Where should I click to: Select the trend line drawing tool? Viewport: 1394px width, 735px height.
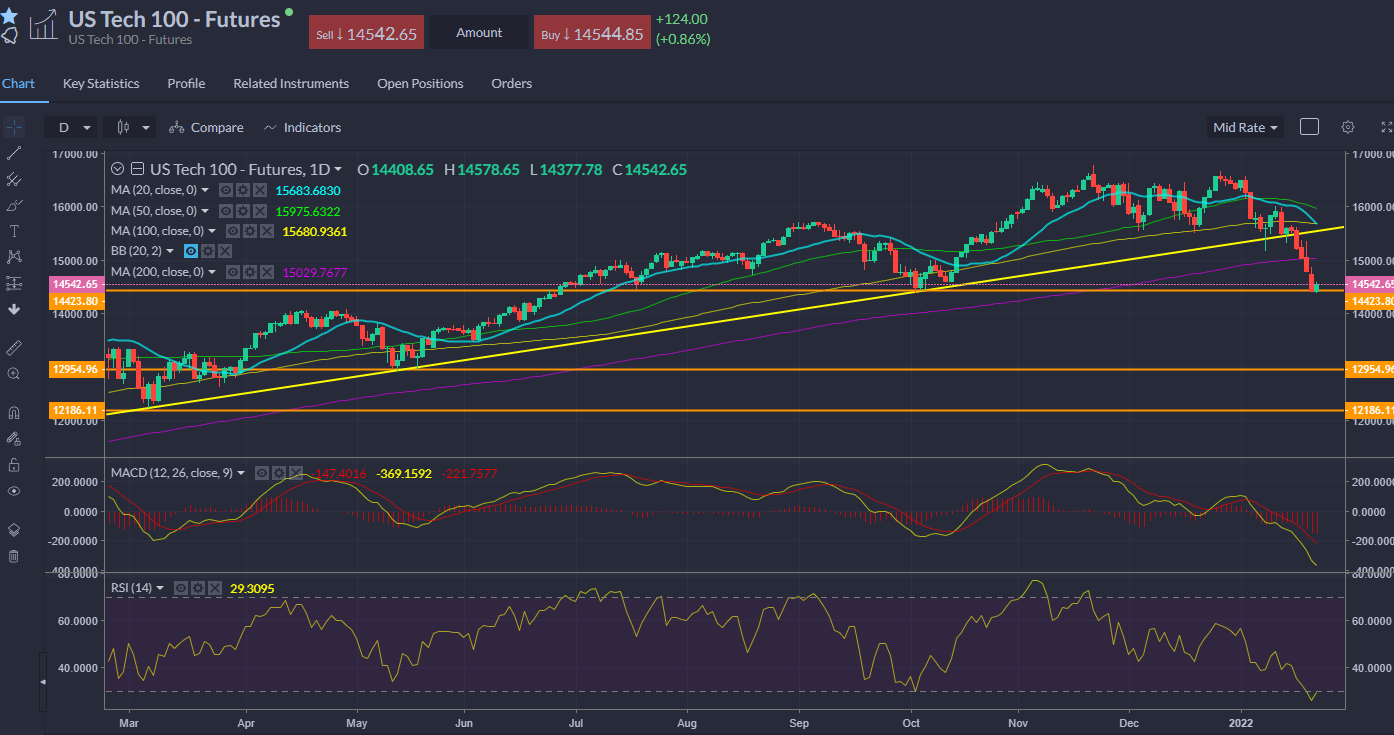pyautogui.click(x=14, y=153)
